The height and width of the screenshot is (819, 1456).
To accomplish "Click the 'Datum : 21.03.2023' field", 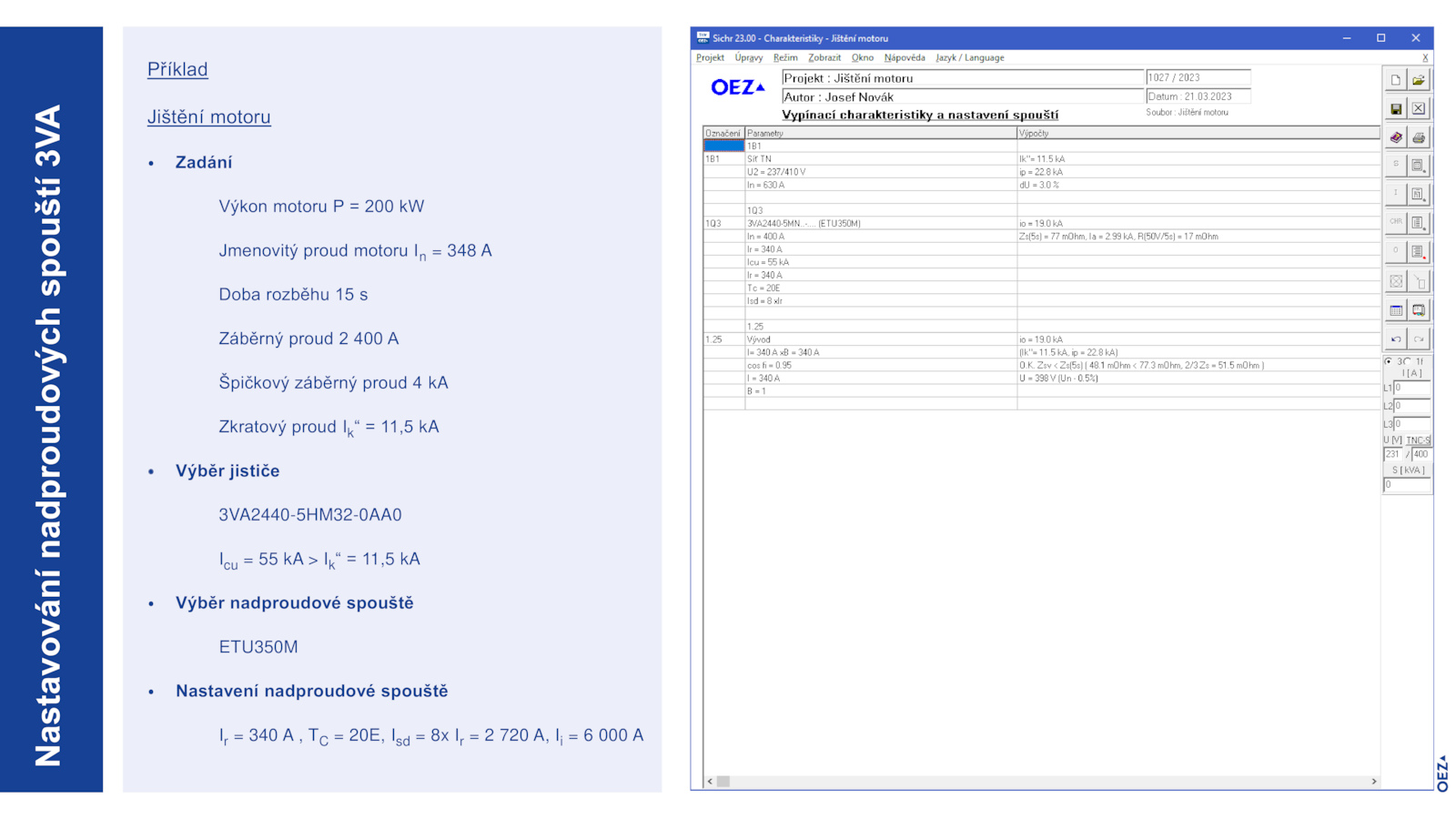I will click(1198, 96).
